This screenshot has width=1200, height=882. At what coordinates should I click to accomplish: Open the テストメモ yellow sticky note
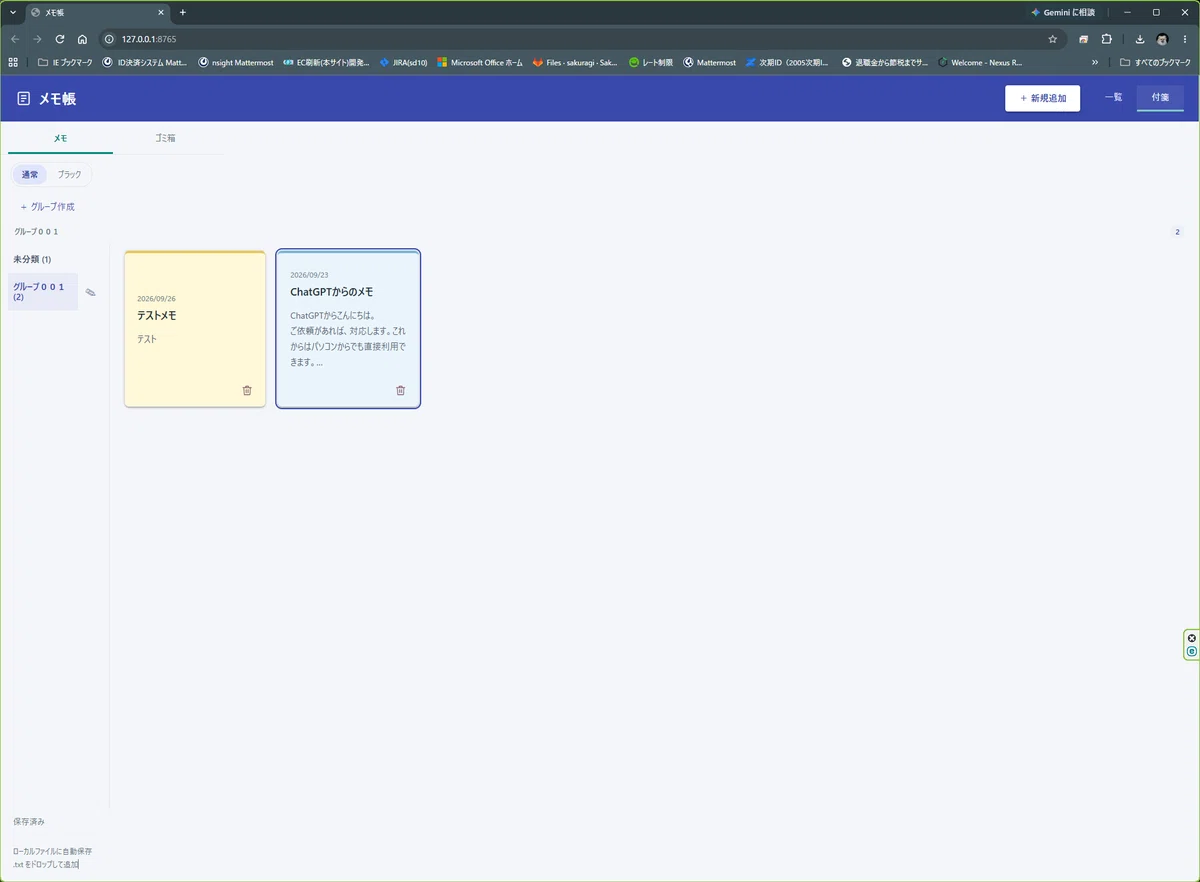(x=195, y=329)
